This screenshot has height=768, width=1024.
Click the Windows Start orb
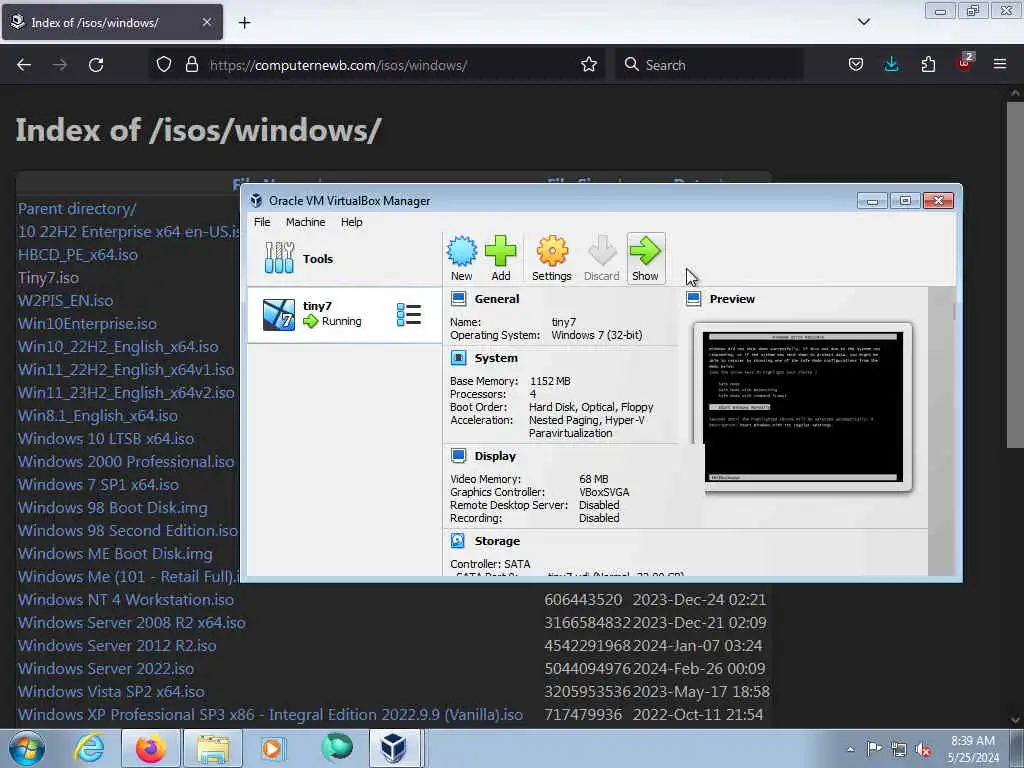[27, 748]
